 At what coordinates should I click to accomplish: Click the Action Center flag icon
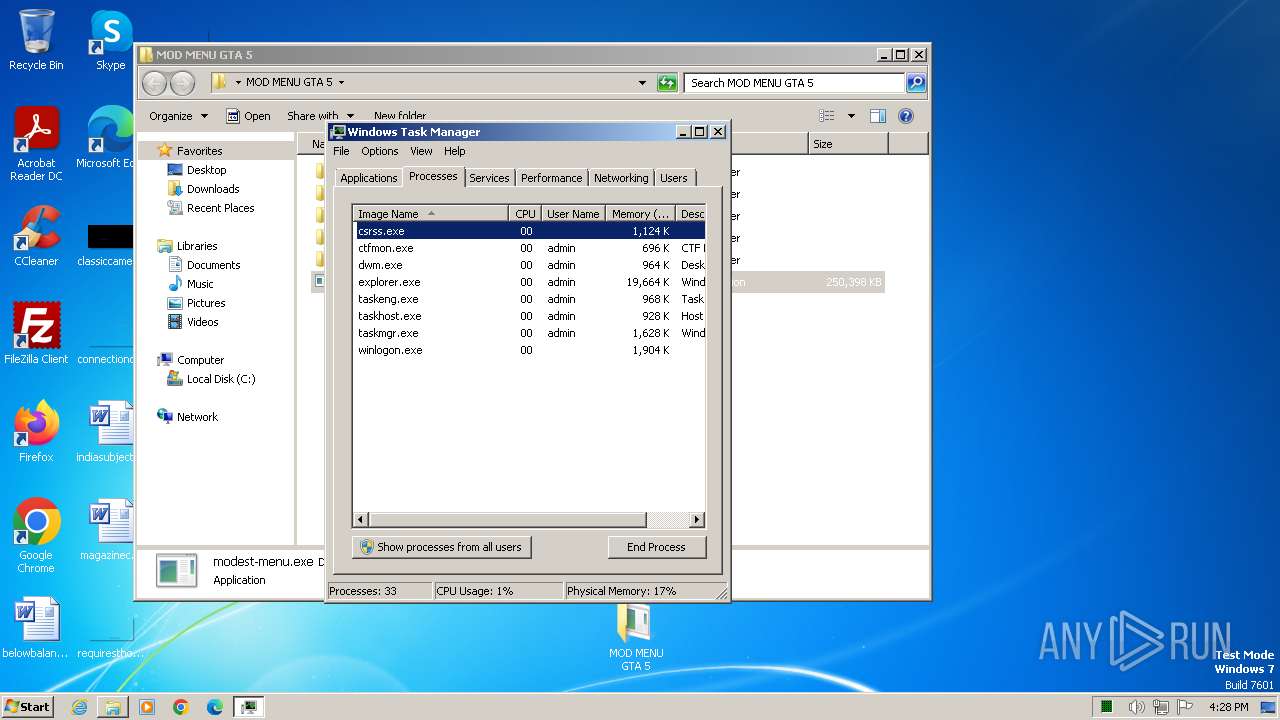[x=1185, y=707]
